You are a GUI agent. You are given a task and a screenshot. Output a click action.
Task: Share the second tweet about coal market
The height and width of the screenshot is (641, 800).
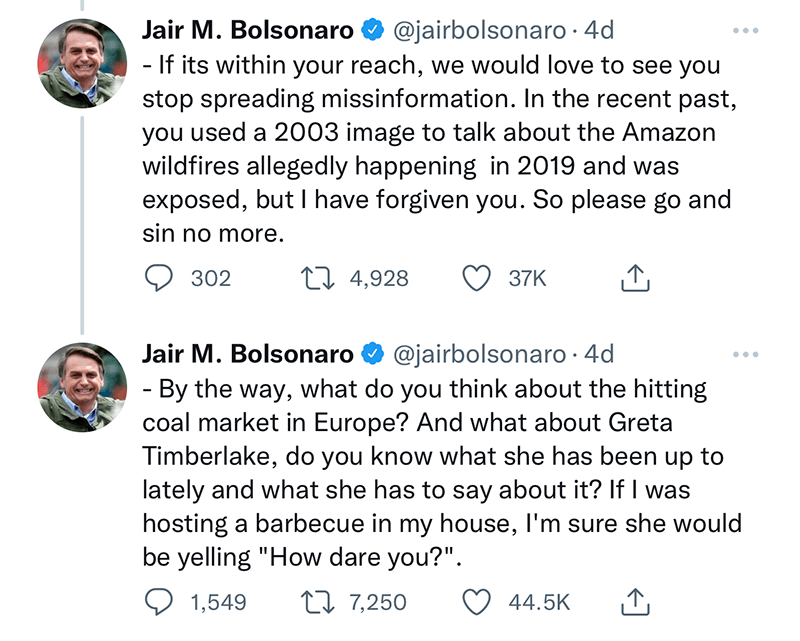(x=635, y=602)
